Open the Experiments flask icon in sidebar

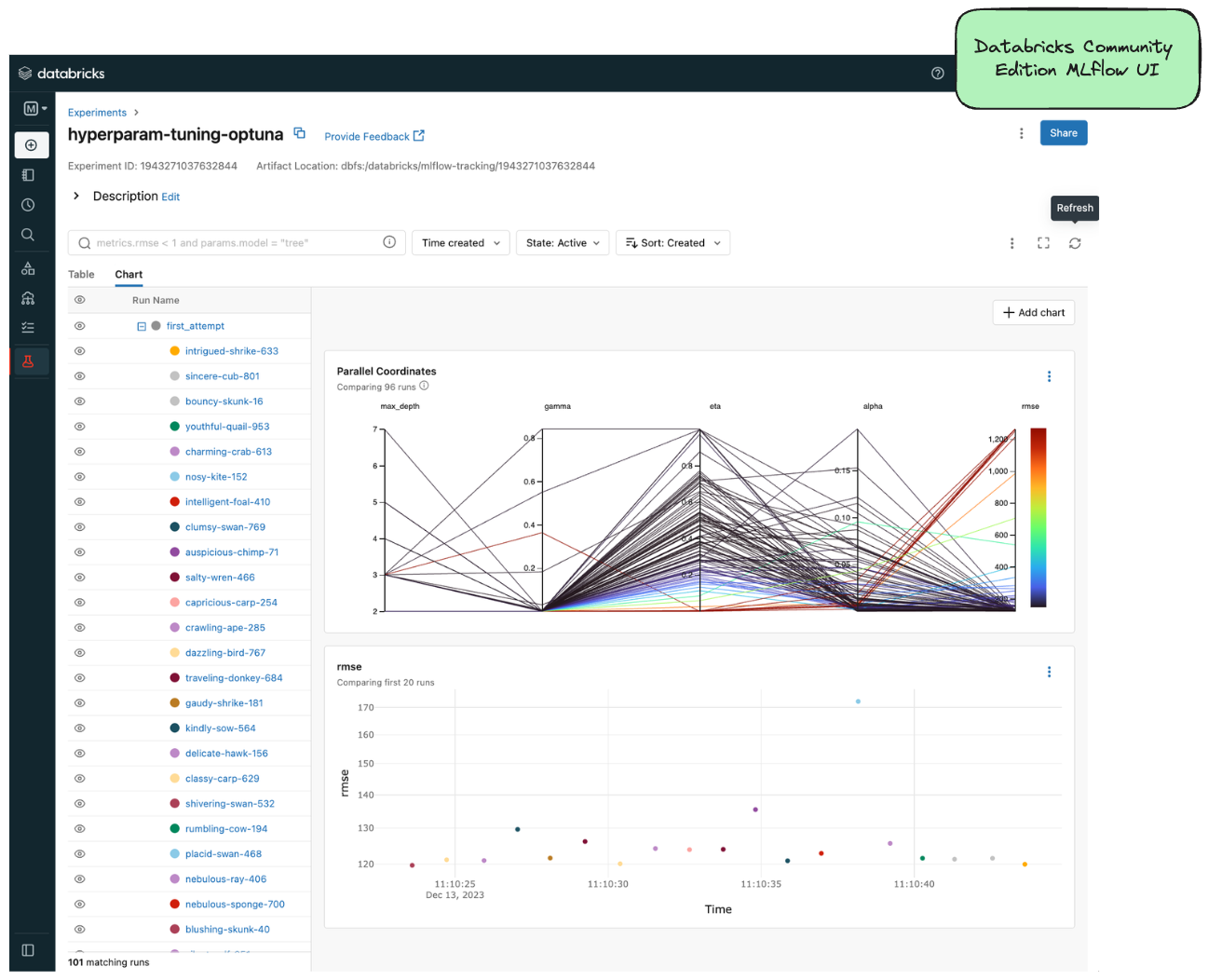[x=29, y=361]
